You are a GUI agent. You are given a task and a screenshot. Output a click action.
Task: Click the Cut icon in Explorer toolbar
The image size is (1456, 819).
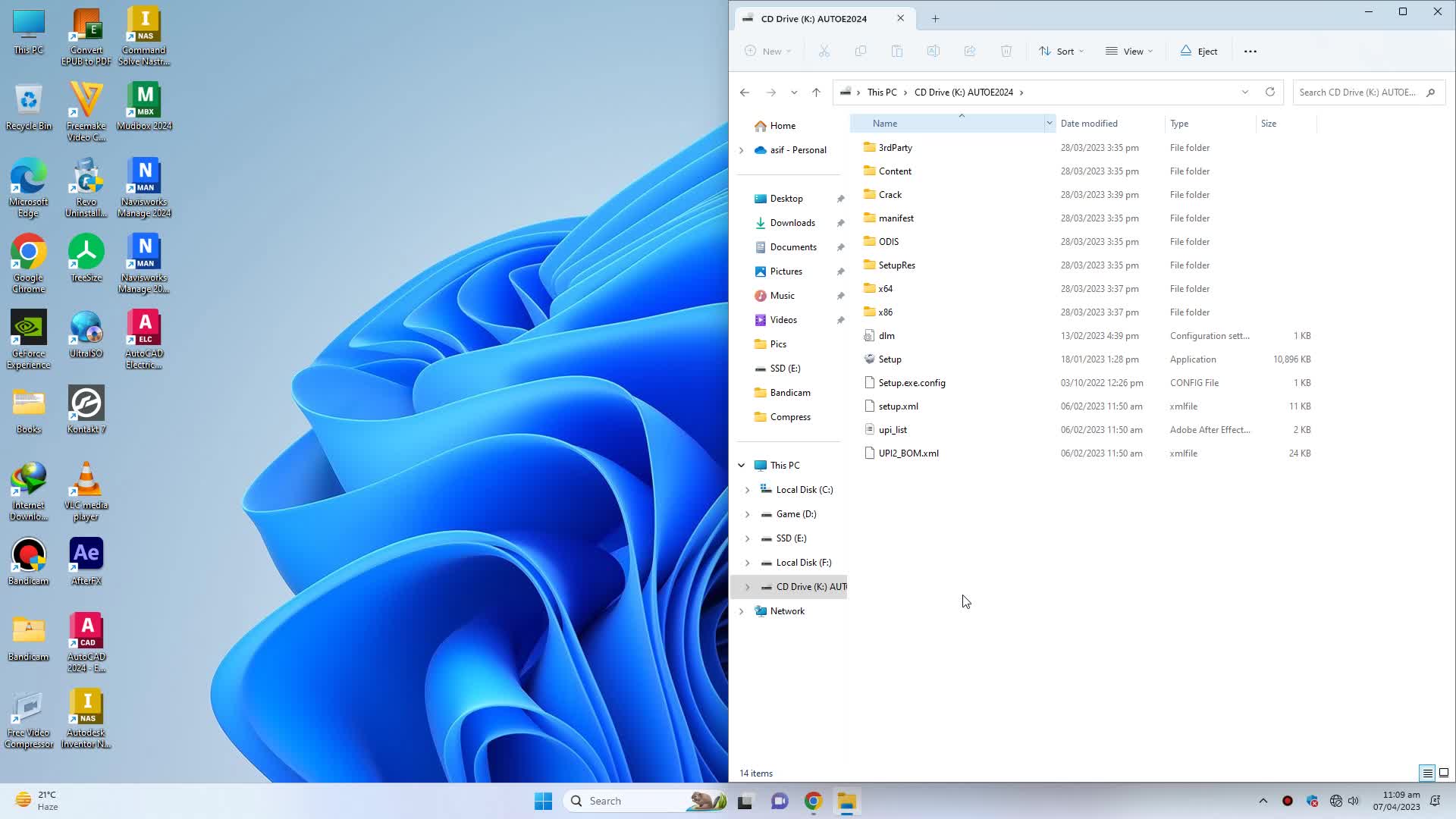coord(824,52)
